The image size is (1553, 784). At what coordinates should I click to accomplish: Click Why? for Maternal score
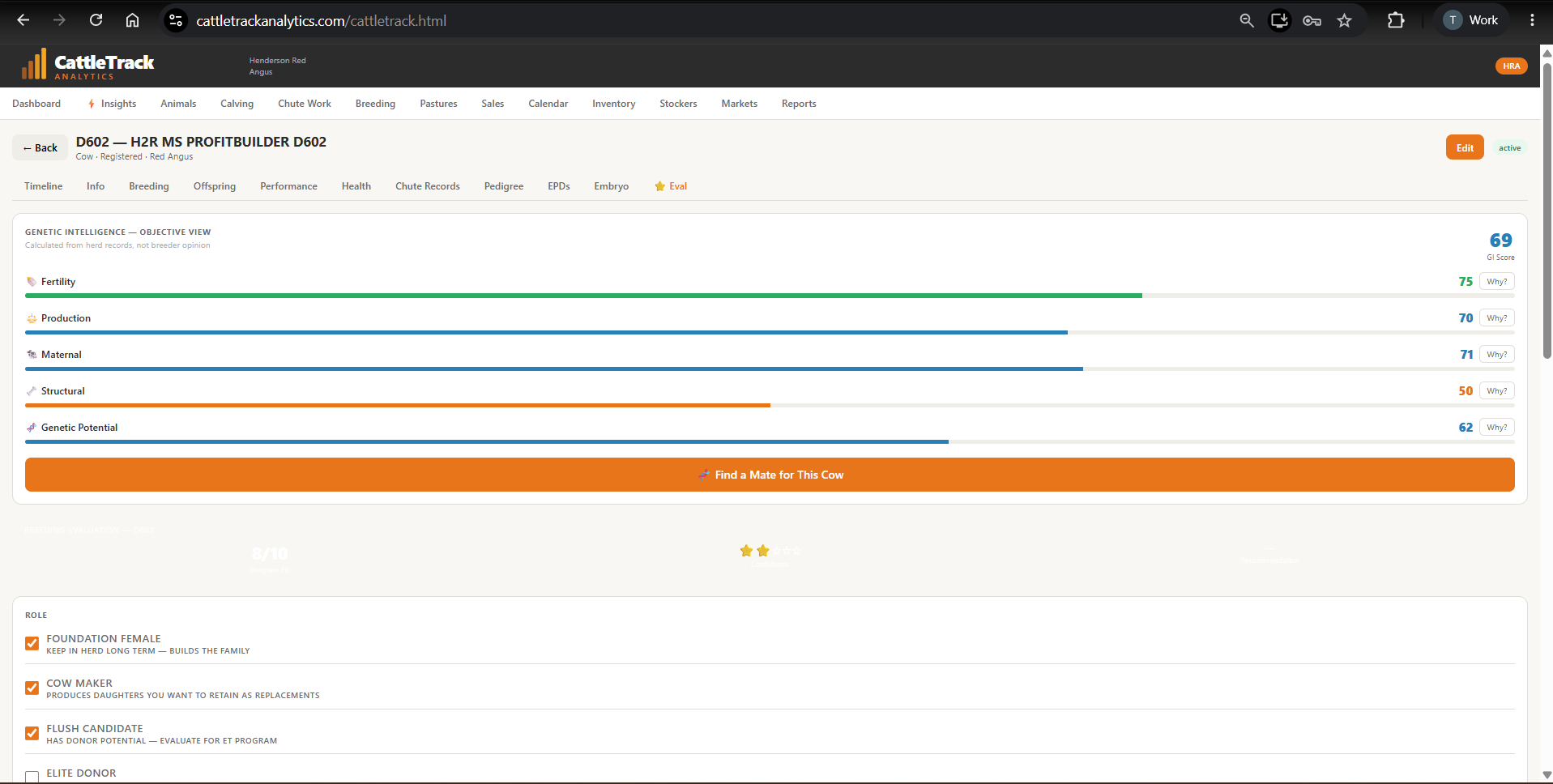coord(1496,355)
